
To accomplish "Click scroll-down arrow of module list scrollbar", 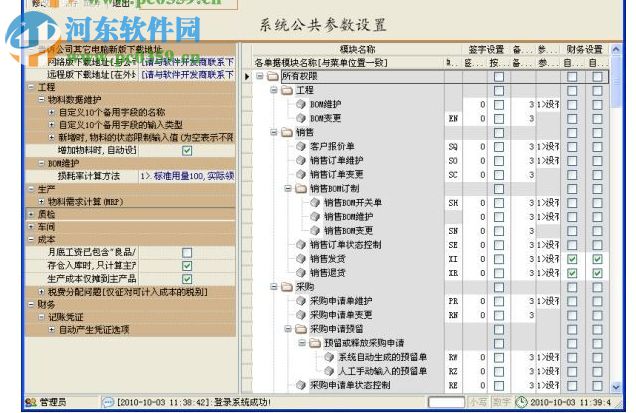I will pyautogui.click(x=616, y=387).
